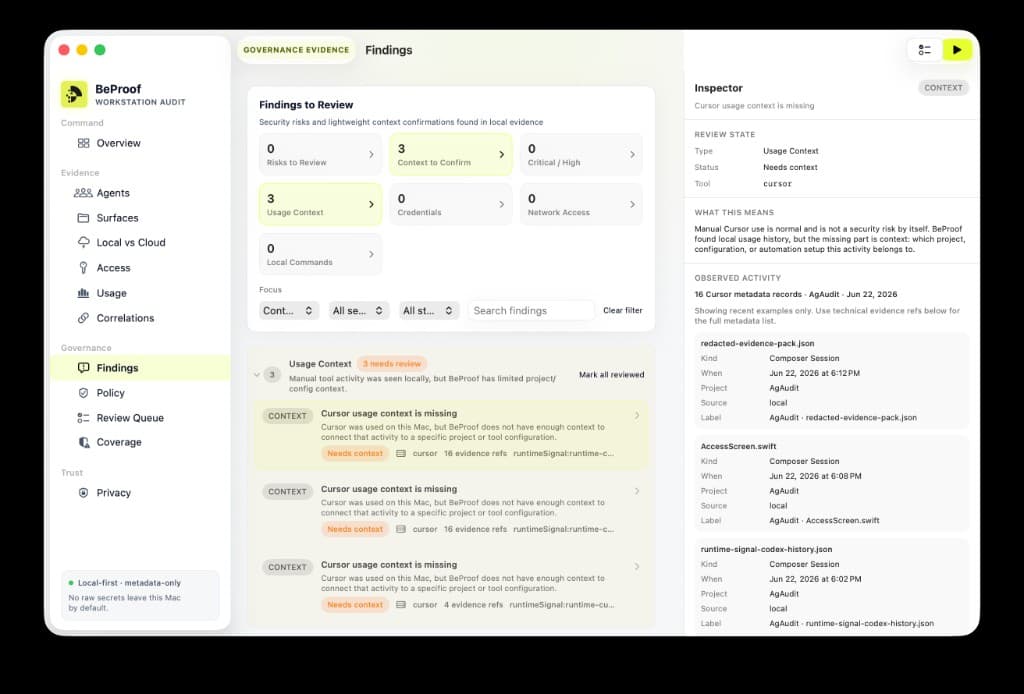Click the yellow play run button

(957, 50)
